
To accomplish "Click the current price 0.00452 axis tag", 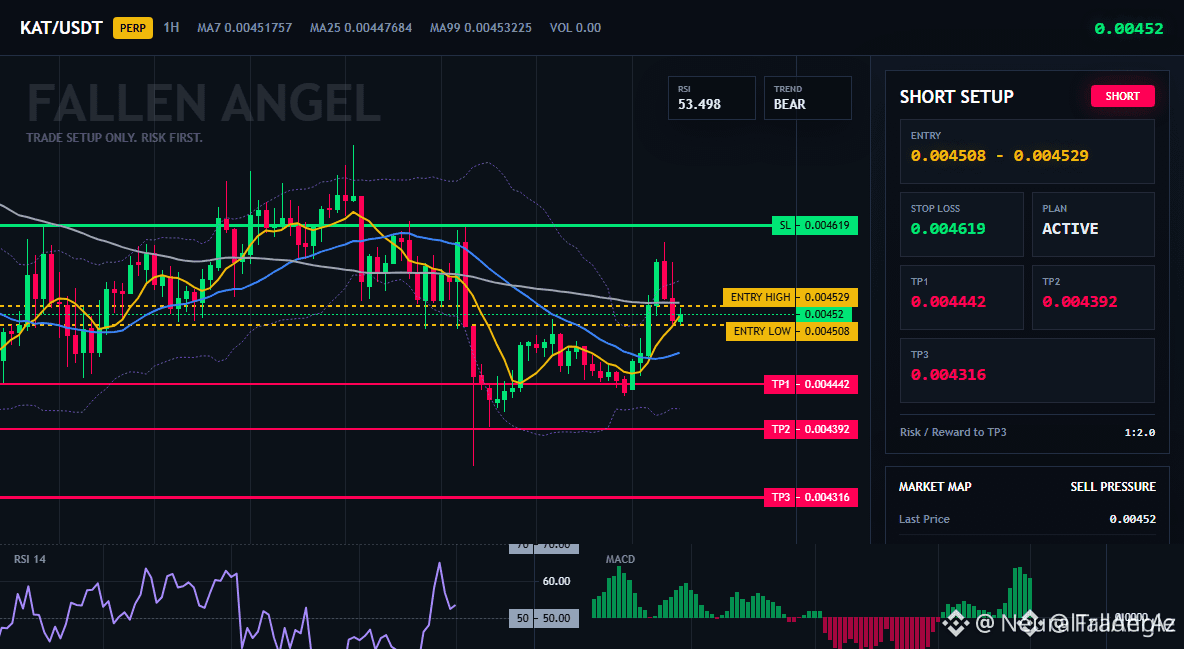I will tap(825, 314).
